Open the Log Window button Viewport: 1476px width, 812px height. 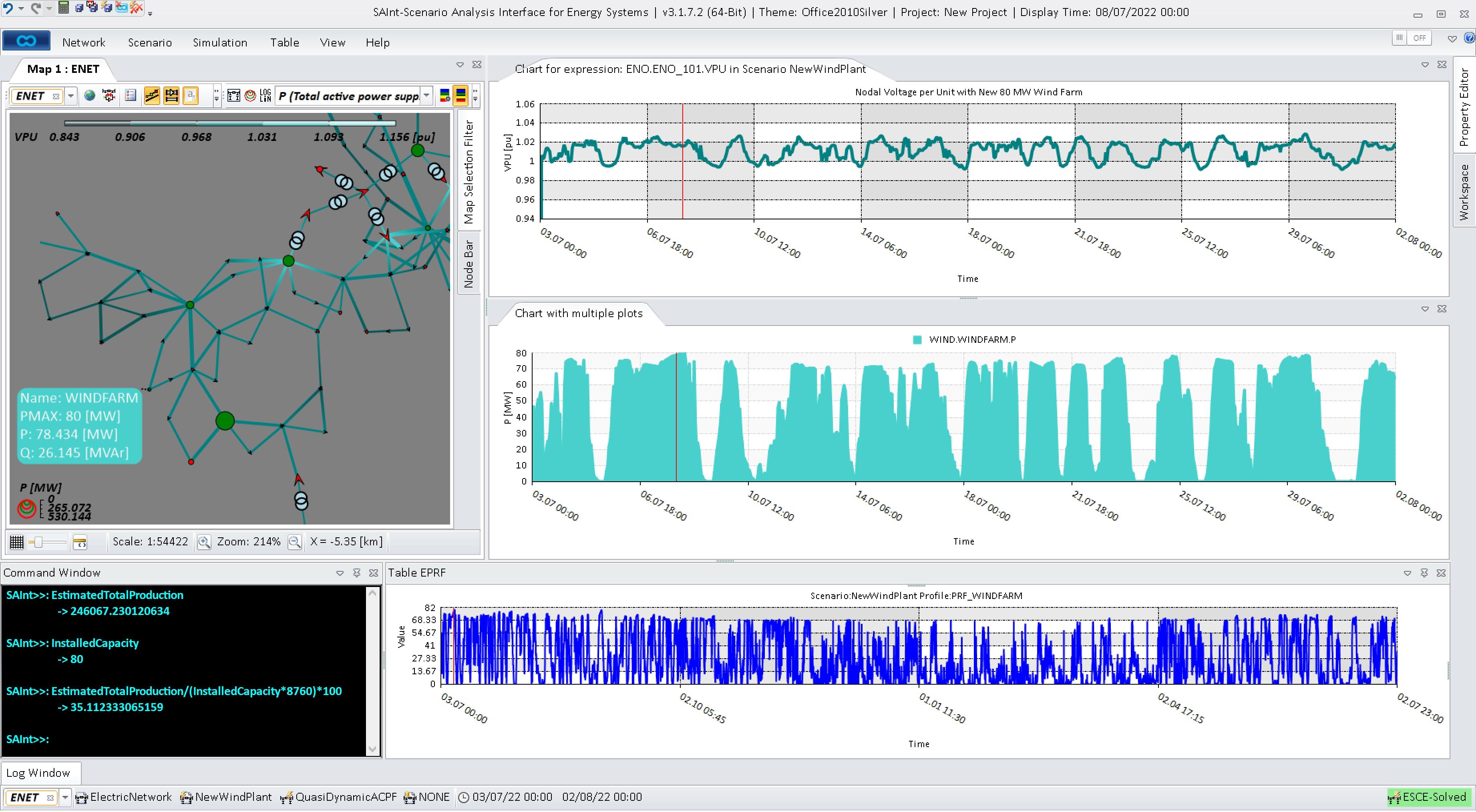(38, 773)
